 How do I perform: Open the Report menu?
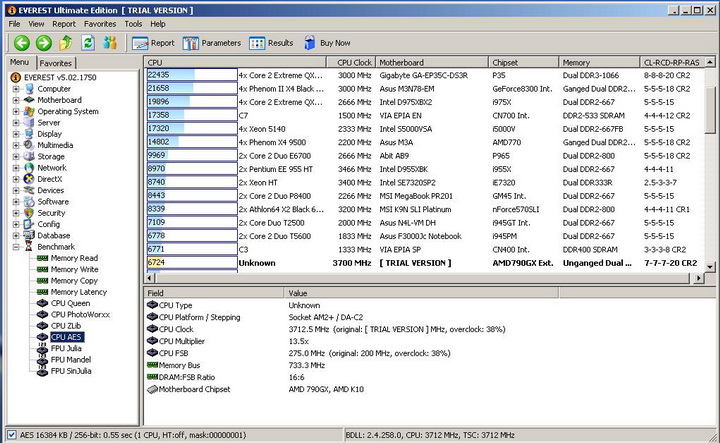(64, 24)
